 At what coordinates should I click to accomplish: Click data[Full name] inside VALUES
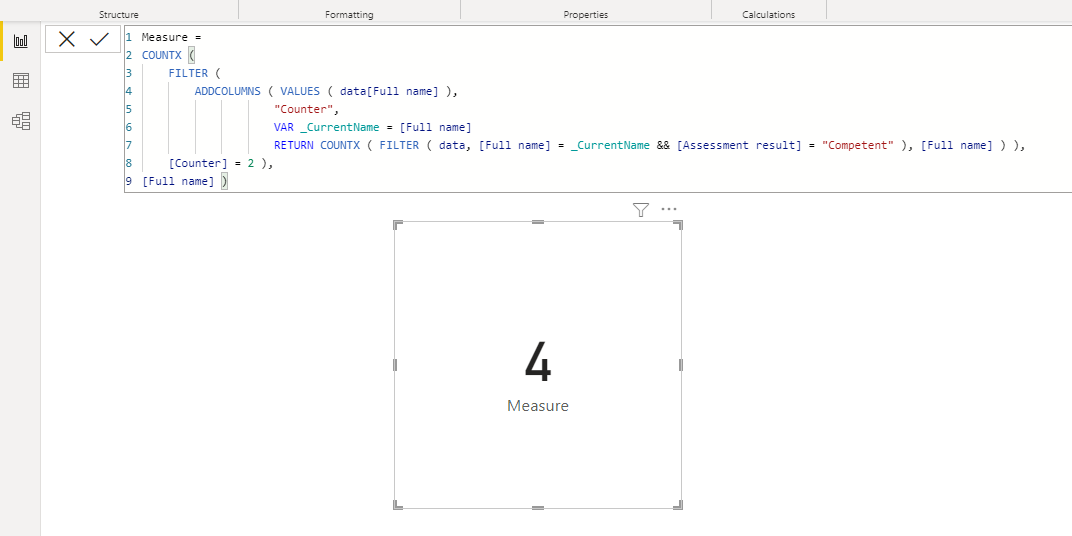(389, 91)
